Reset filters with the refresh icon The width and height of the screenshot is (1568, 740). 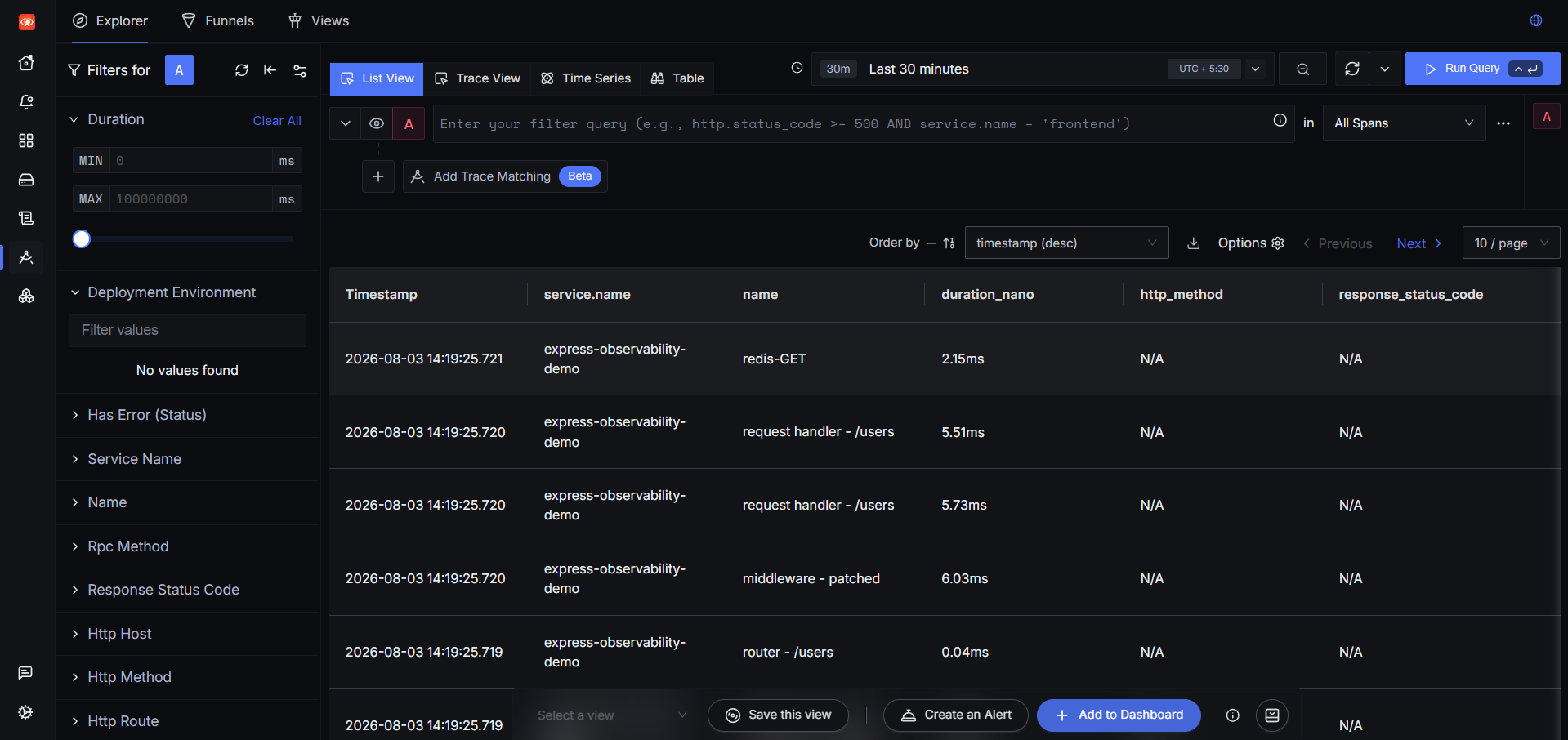(241, 70)
